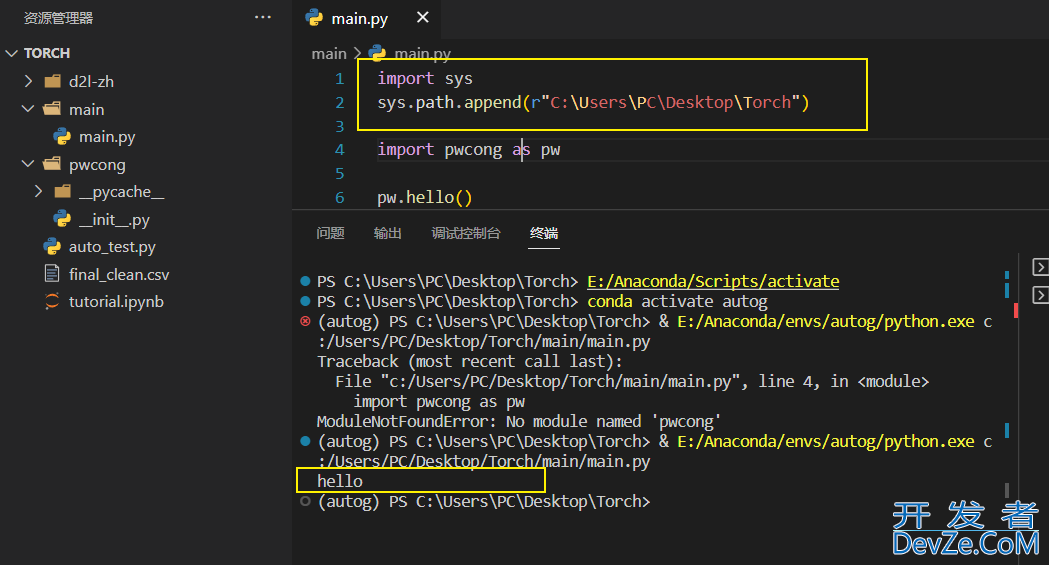Place cursor on 'import sys' line
This screenshot has height=565, width=1049.
pyautogui.click(x=425, y=79)
